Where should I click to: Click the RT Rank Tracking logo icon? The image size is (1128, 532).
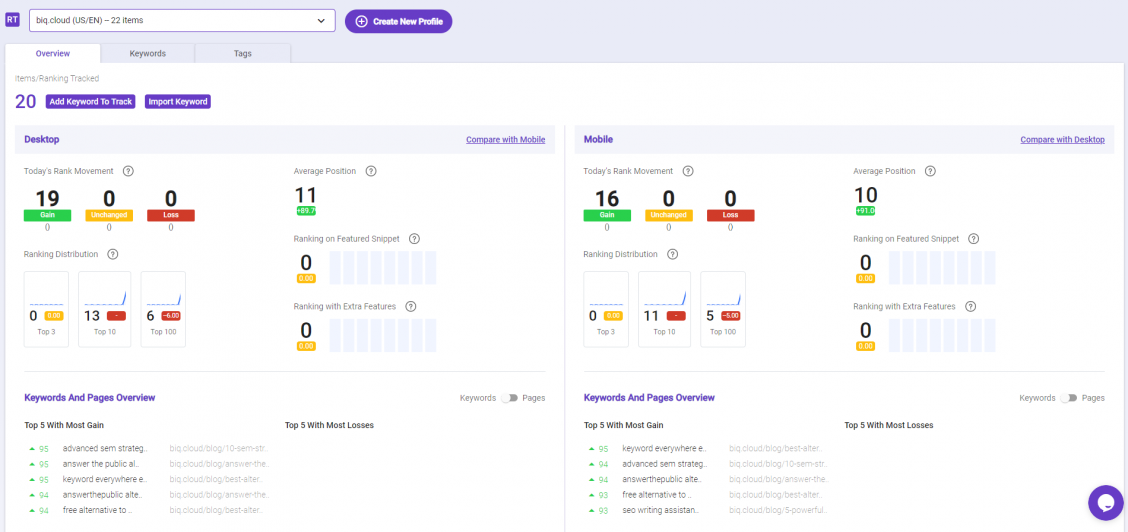tap(12, 20)
